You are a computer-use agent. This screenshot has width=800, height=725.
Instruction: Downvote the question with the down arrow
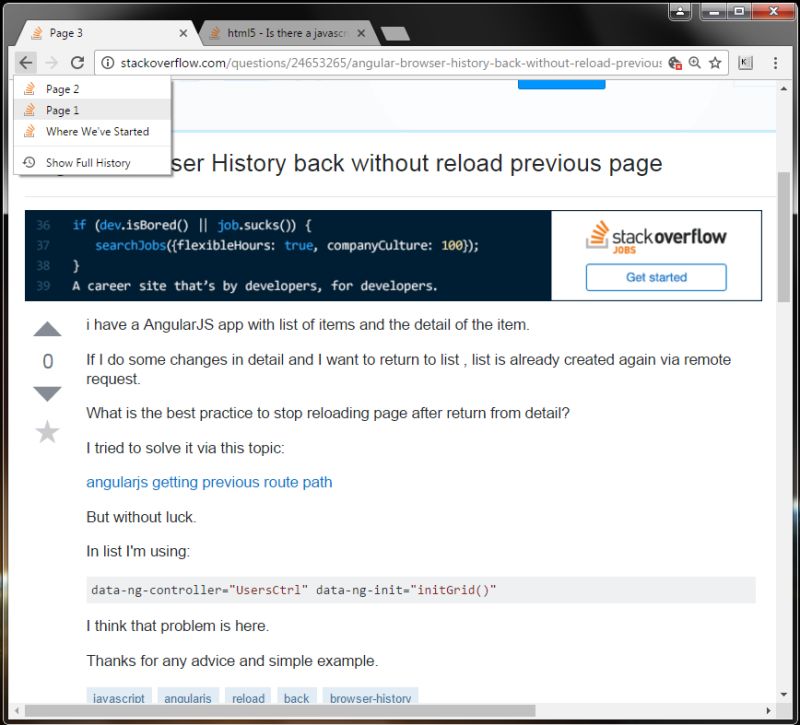click(x=47, y=393)
